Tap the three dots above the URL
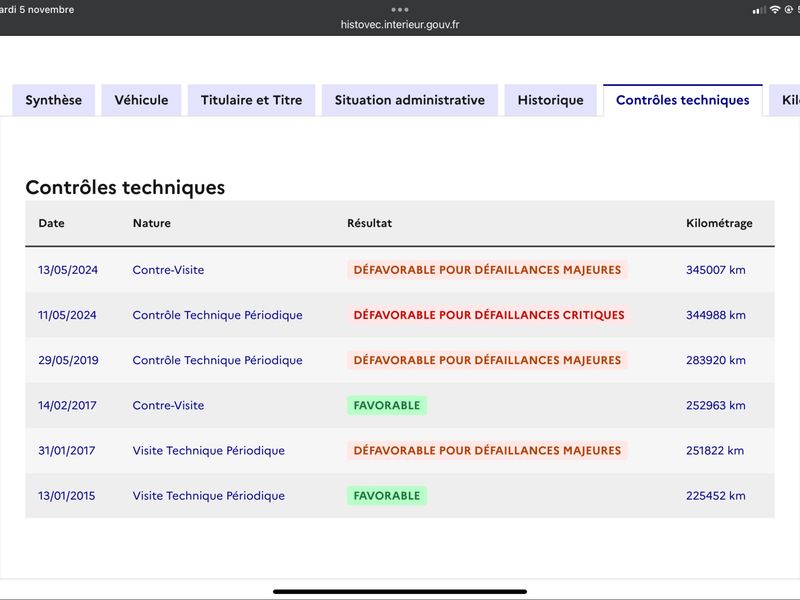 400,10
